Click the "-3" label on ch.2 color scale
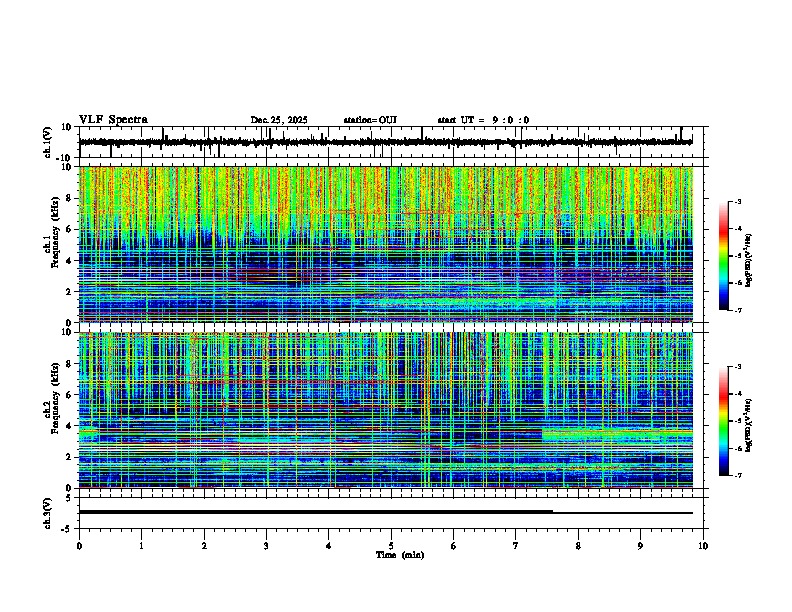The height and width of the screenshot is (612, 792). [x=737, y=367]
